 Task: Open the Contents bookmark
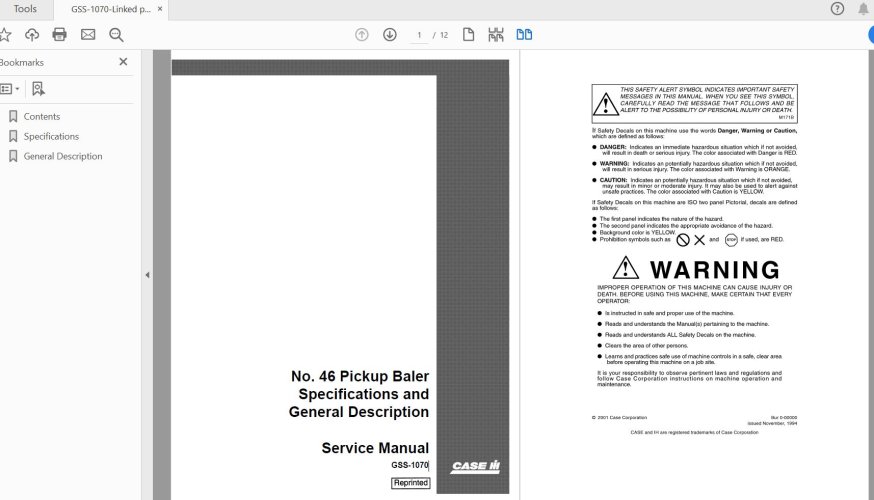[42, 116]
